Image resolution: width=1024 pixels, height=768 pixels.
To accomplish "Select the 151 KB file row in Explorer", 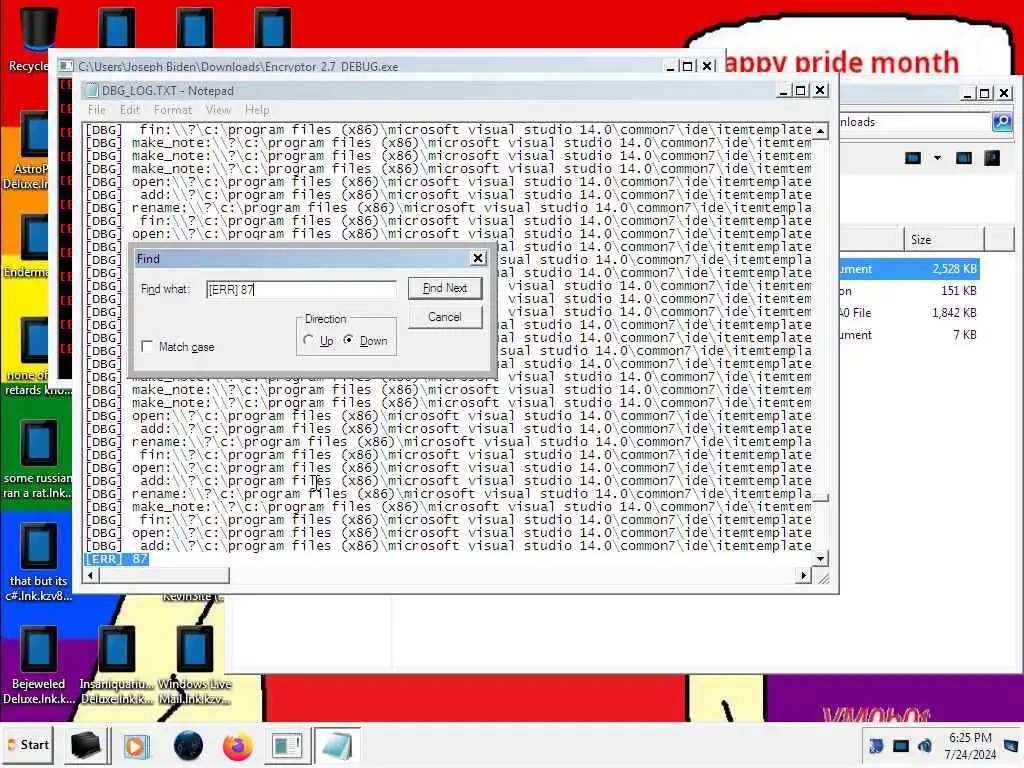I will (x=909, y=291).
